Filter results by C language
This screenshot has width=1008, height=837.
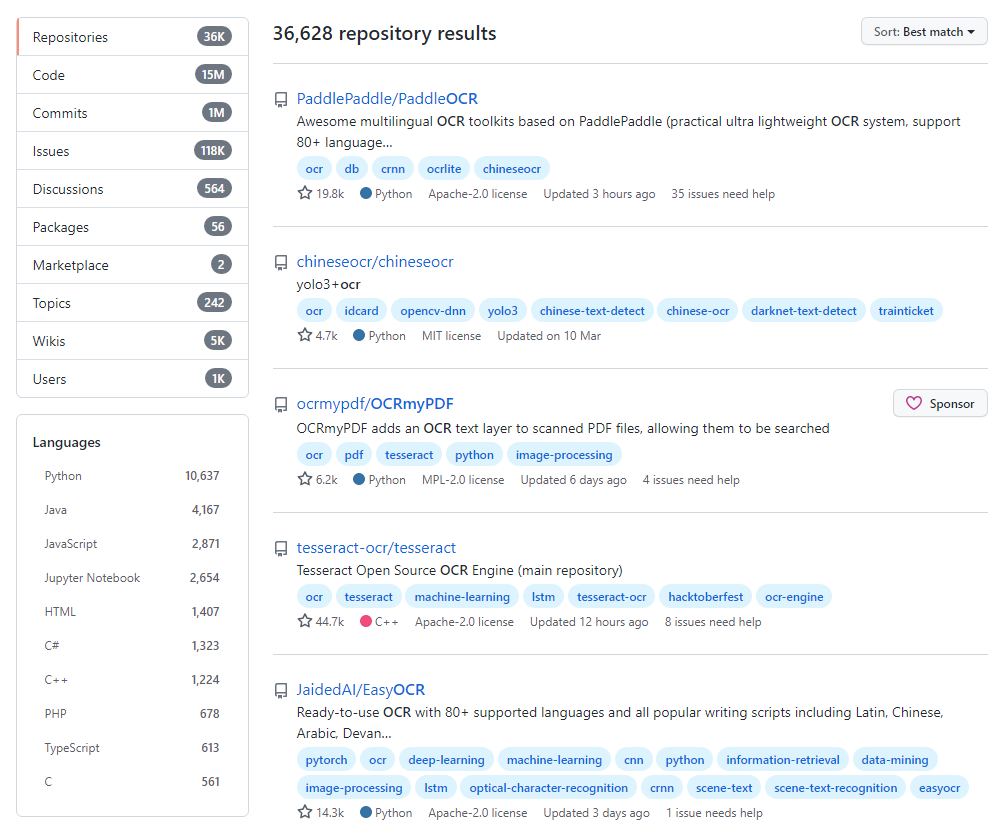(132, 782)
